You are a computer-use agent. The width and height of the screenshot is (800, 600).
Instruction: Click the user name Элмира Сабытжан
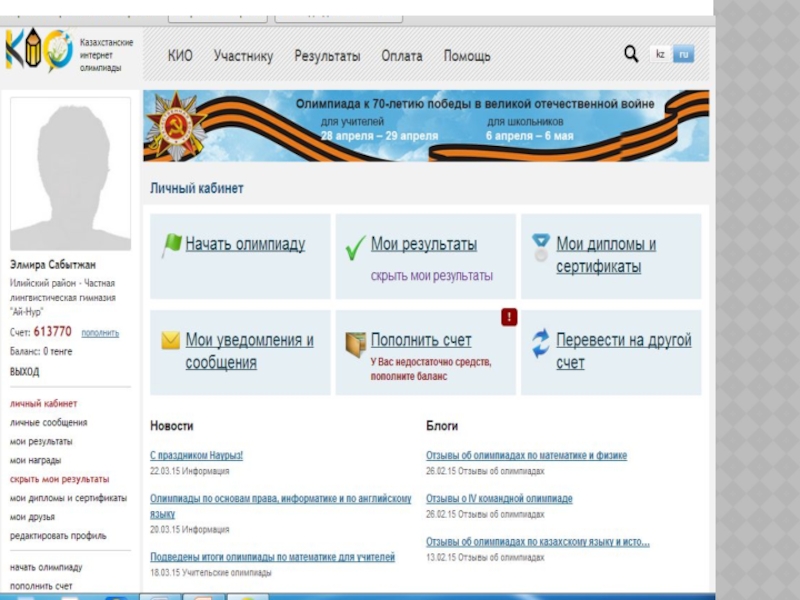pos(53,265)
